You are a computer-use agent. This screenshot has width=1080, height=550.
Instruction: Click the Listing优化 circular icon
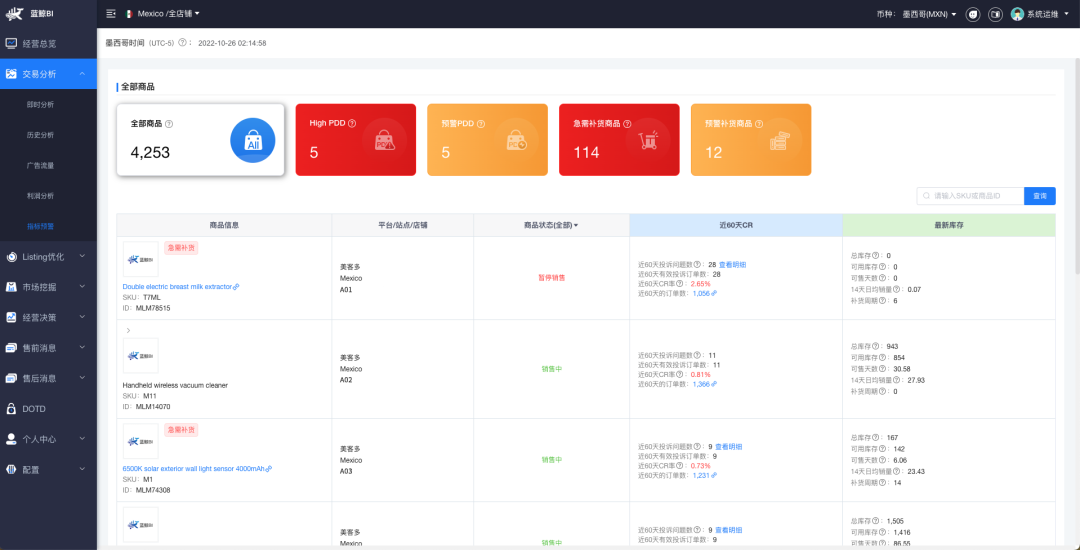11,257
